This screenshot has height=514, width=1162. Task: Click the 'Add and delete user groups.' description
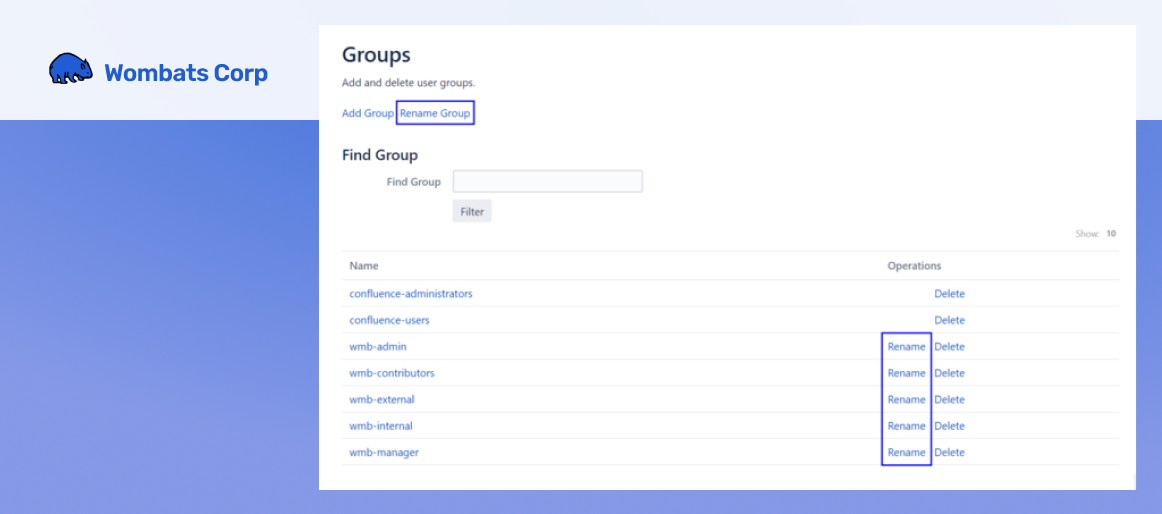(408, 82)
